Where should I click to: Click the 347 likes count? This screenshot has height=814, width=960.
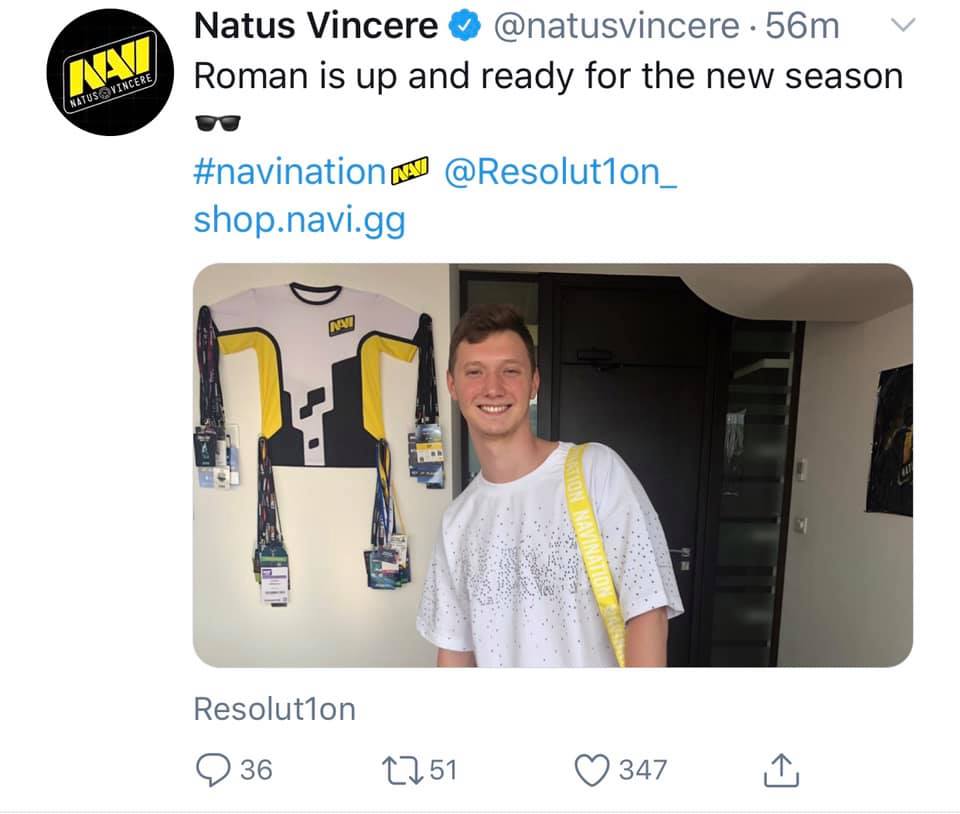click(x=643, y=769)
